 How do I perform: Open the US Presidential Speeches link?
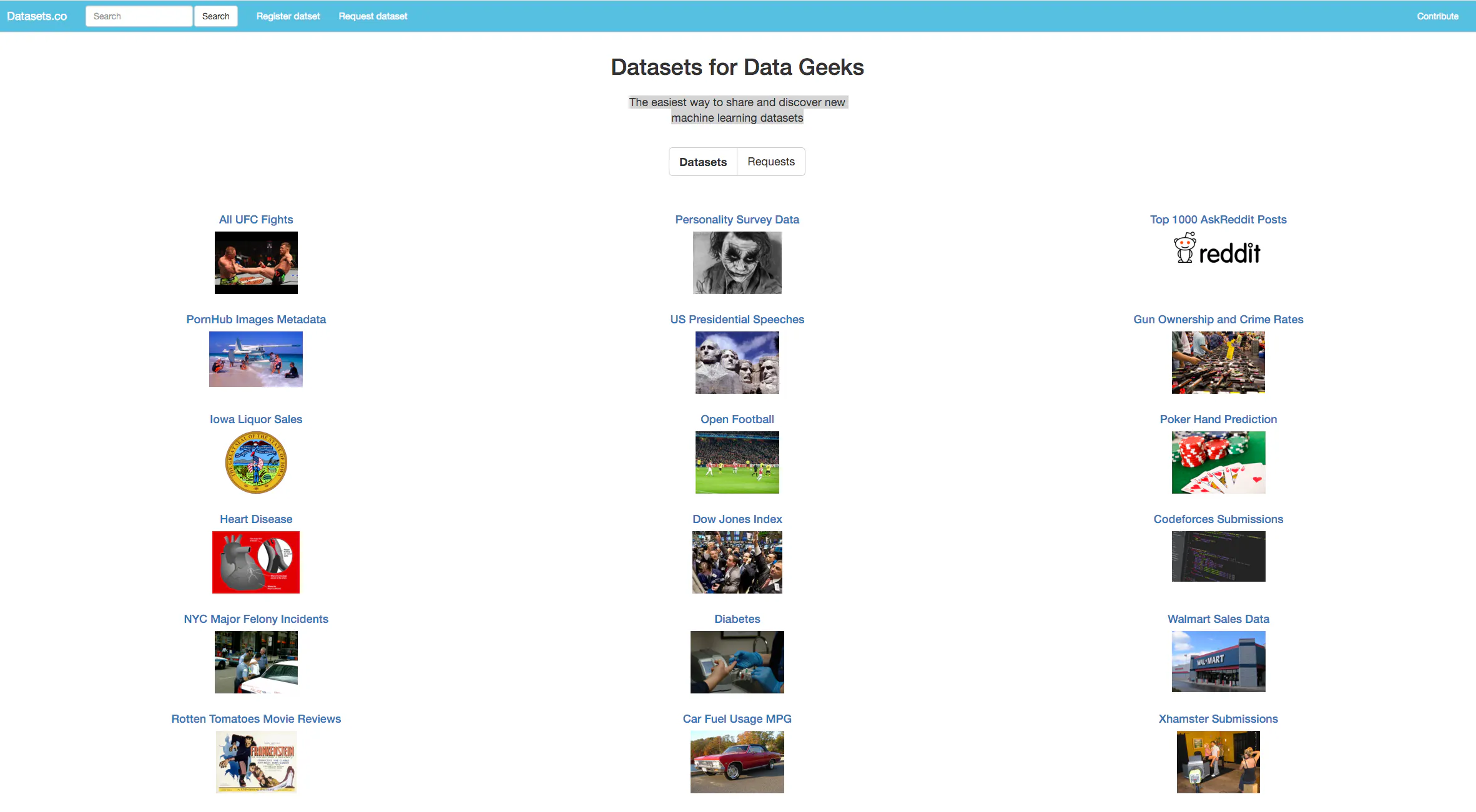(737, 320)
